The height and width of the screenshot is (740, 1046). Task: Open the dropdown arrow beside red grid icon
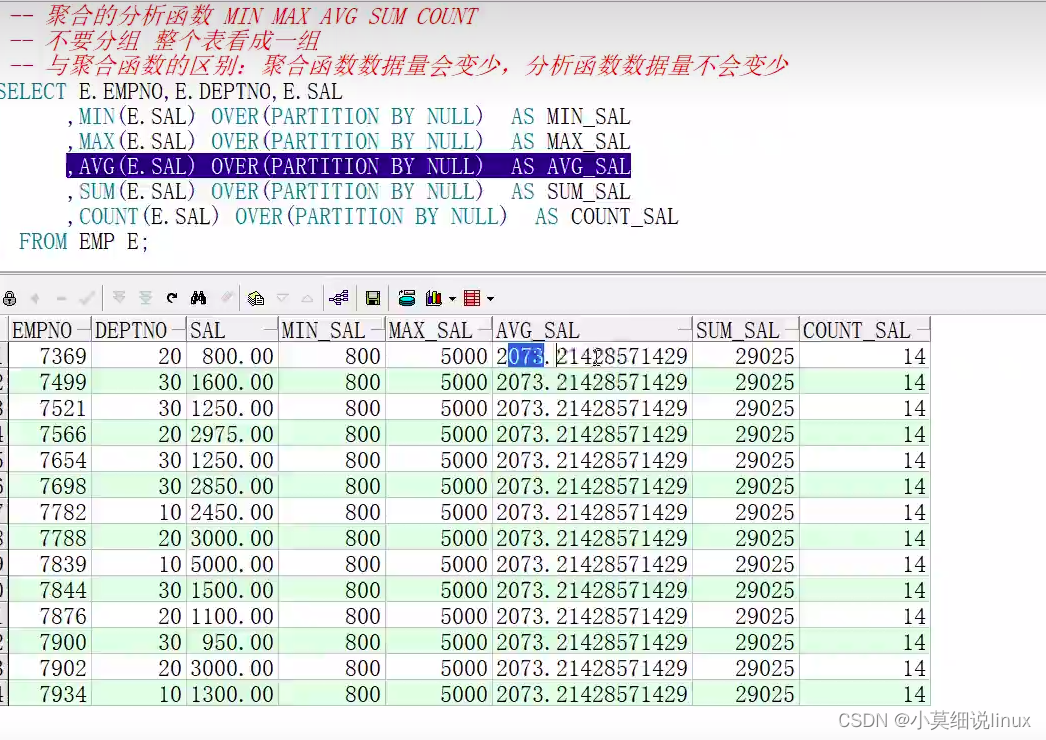pos(490,299)
